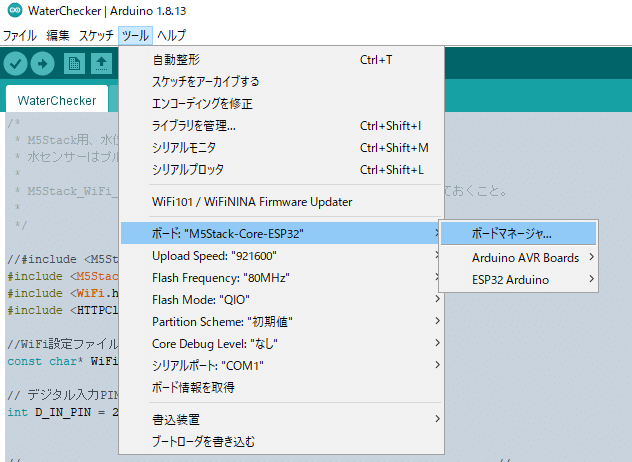Expand Core Debug Level "なし" submenu
The width and height of the screenshot is (632, 462).
coord(281,343)
